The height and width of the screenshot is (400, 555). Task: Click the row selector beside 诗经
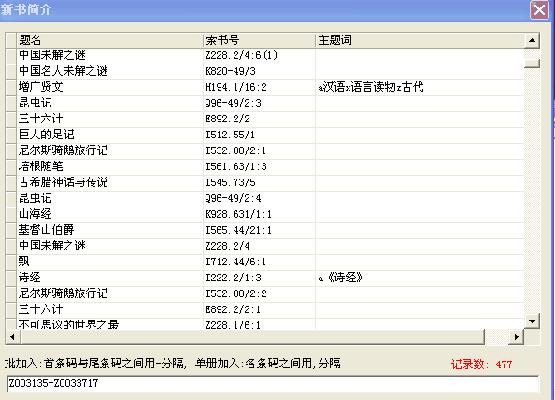click(x=11, y=277)
